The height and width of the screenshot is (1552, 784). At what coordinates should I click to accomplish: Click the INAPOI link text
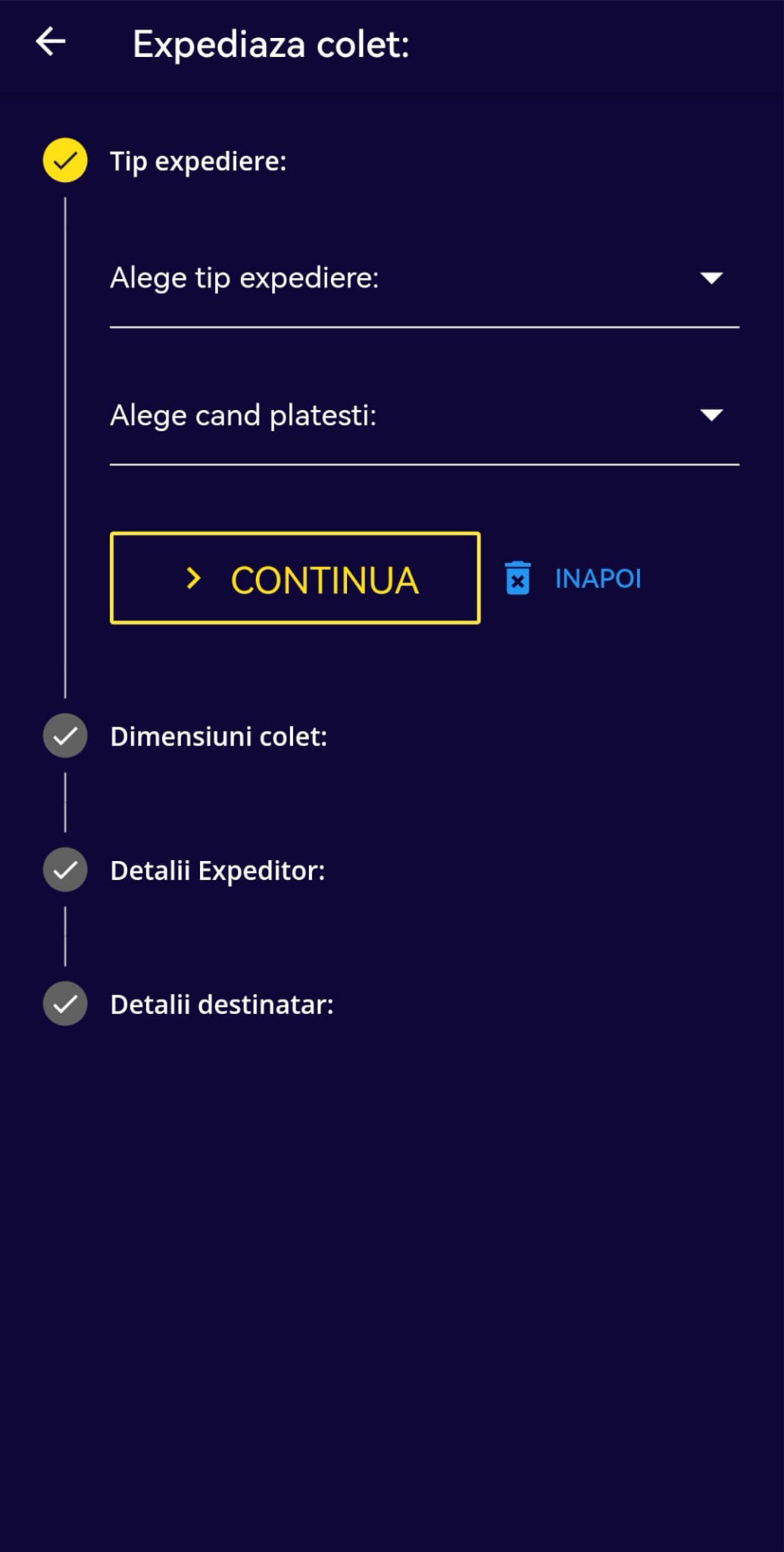coord(598,579)
